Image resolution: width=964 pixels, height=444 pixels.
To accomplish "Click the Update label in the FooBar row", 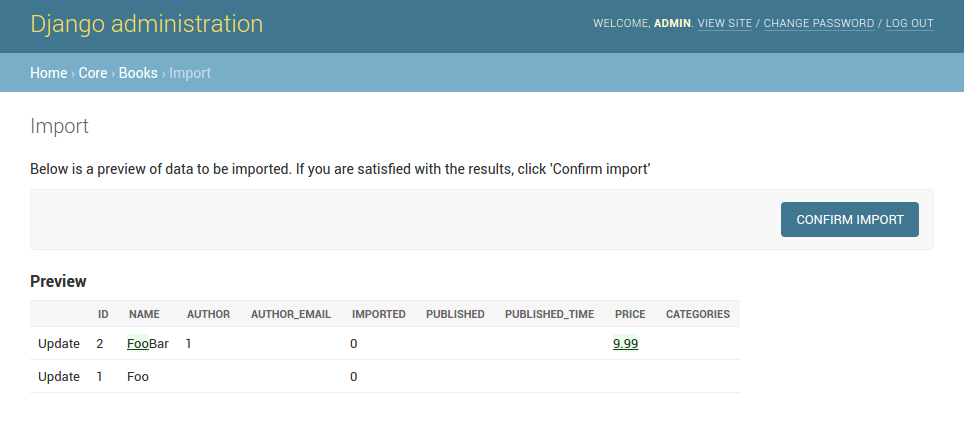I will point(59,344).
